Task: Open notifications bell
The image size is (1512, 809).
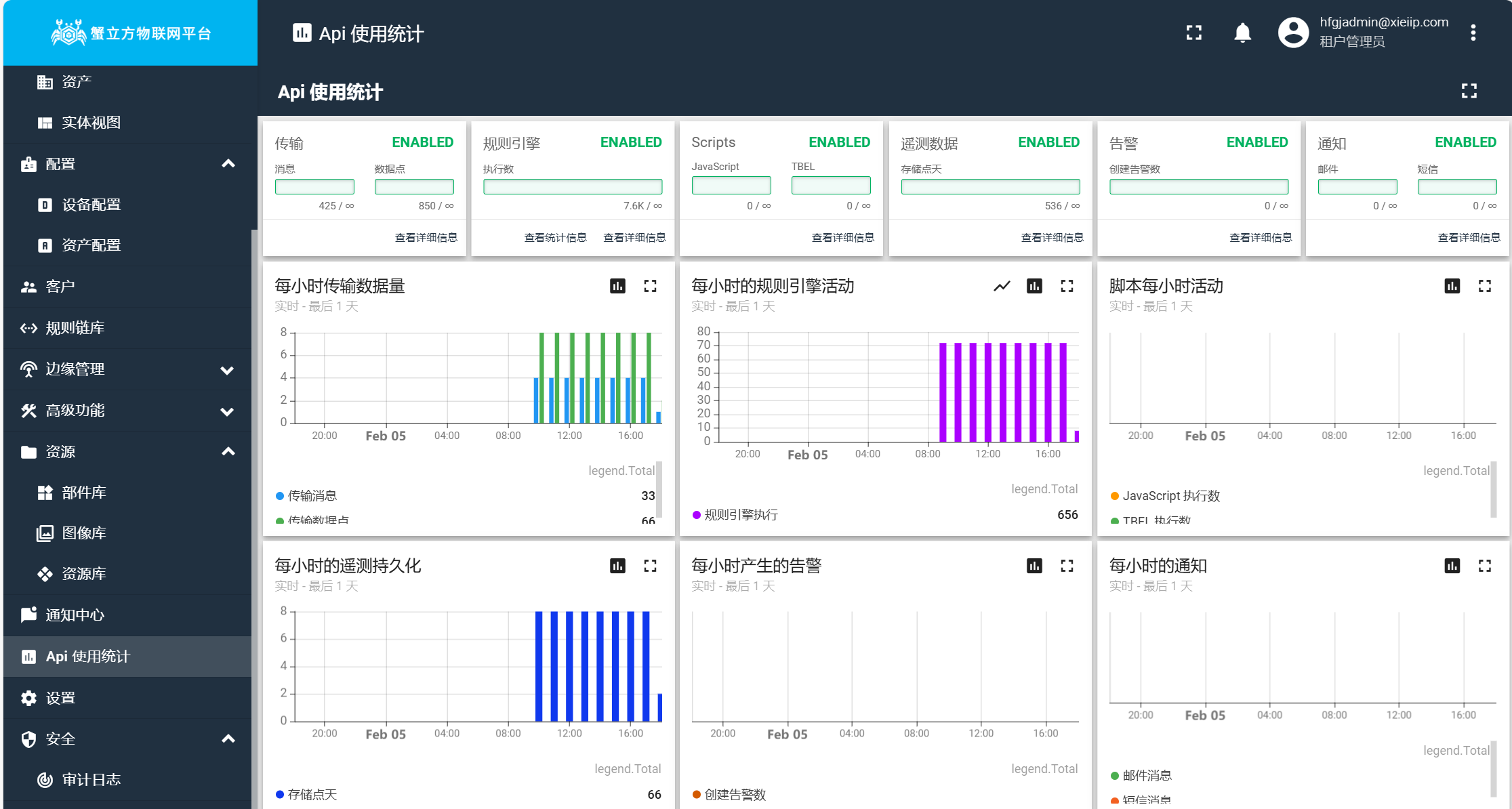Action: 1242,33
